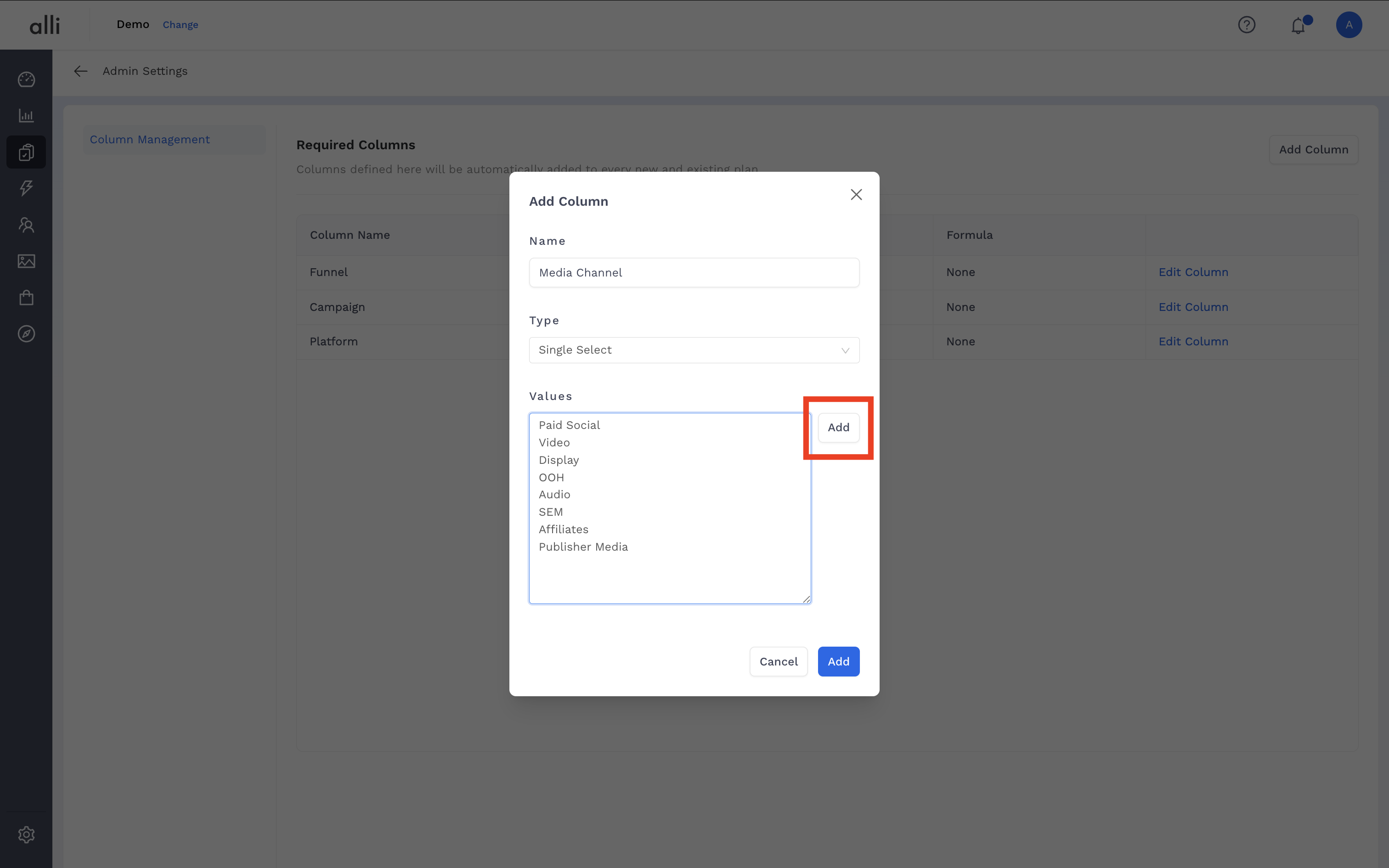Open the settings gear at sidebar bottom
This screenshot has height=868, width=1389.
[x=26, y=834]
